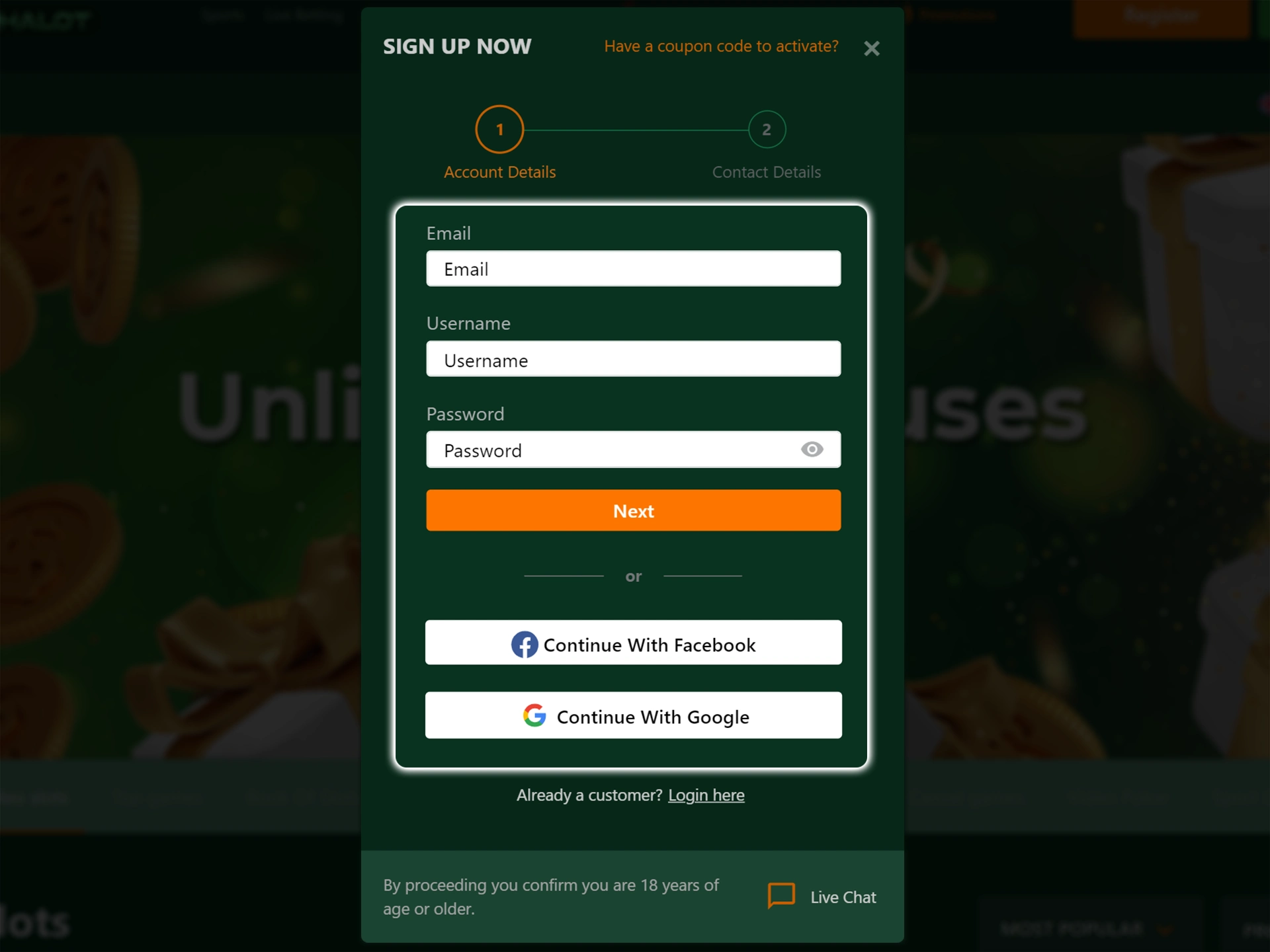Click Login here link
The width and height of the screenshot is (1270, 952).
point(706,795)
